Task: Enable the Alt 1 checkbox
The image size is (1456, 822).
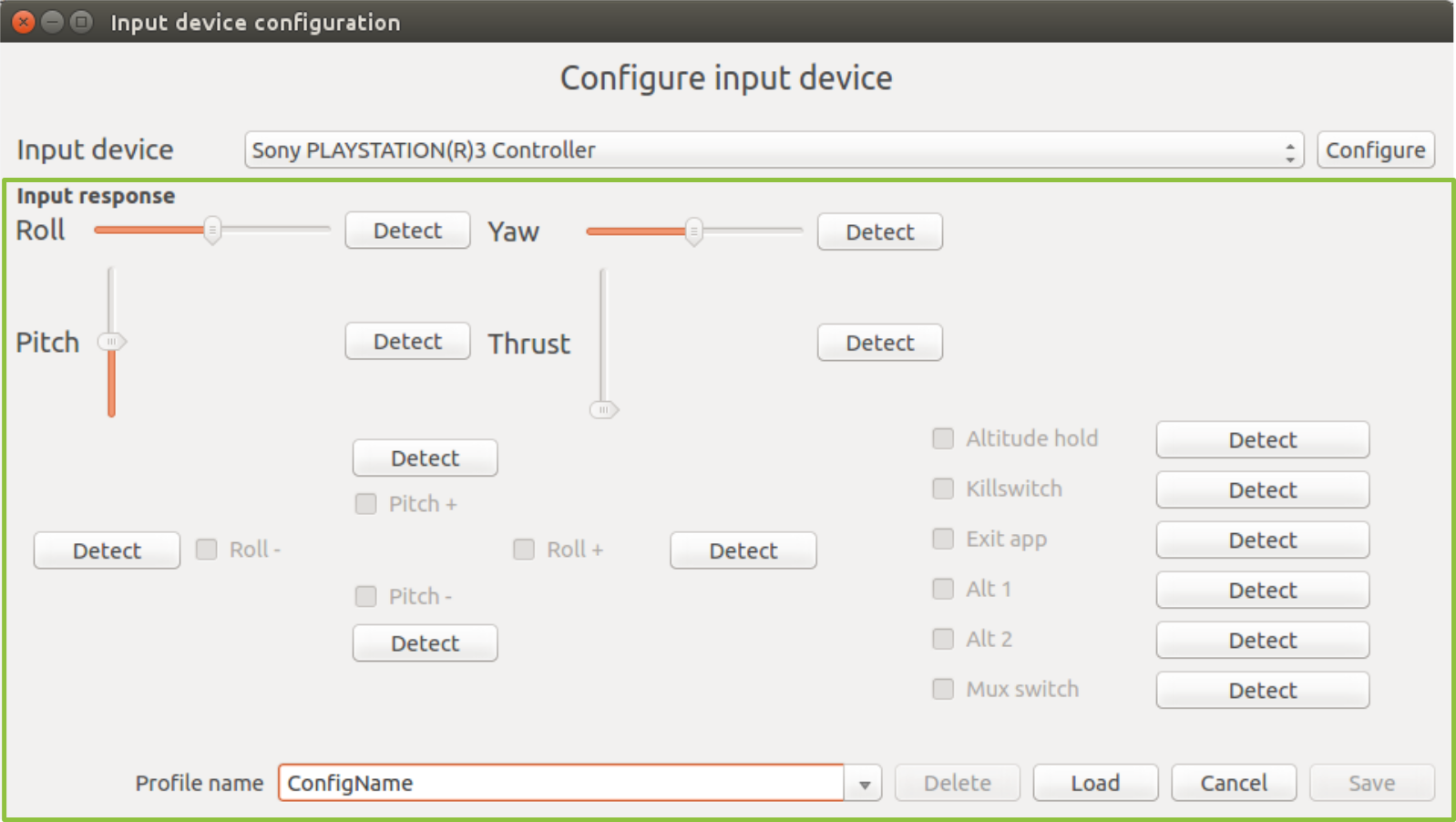Action: (x=942, y=589)
